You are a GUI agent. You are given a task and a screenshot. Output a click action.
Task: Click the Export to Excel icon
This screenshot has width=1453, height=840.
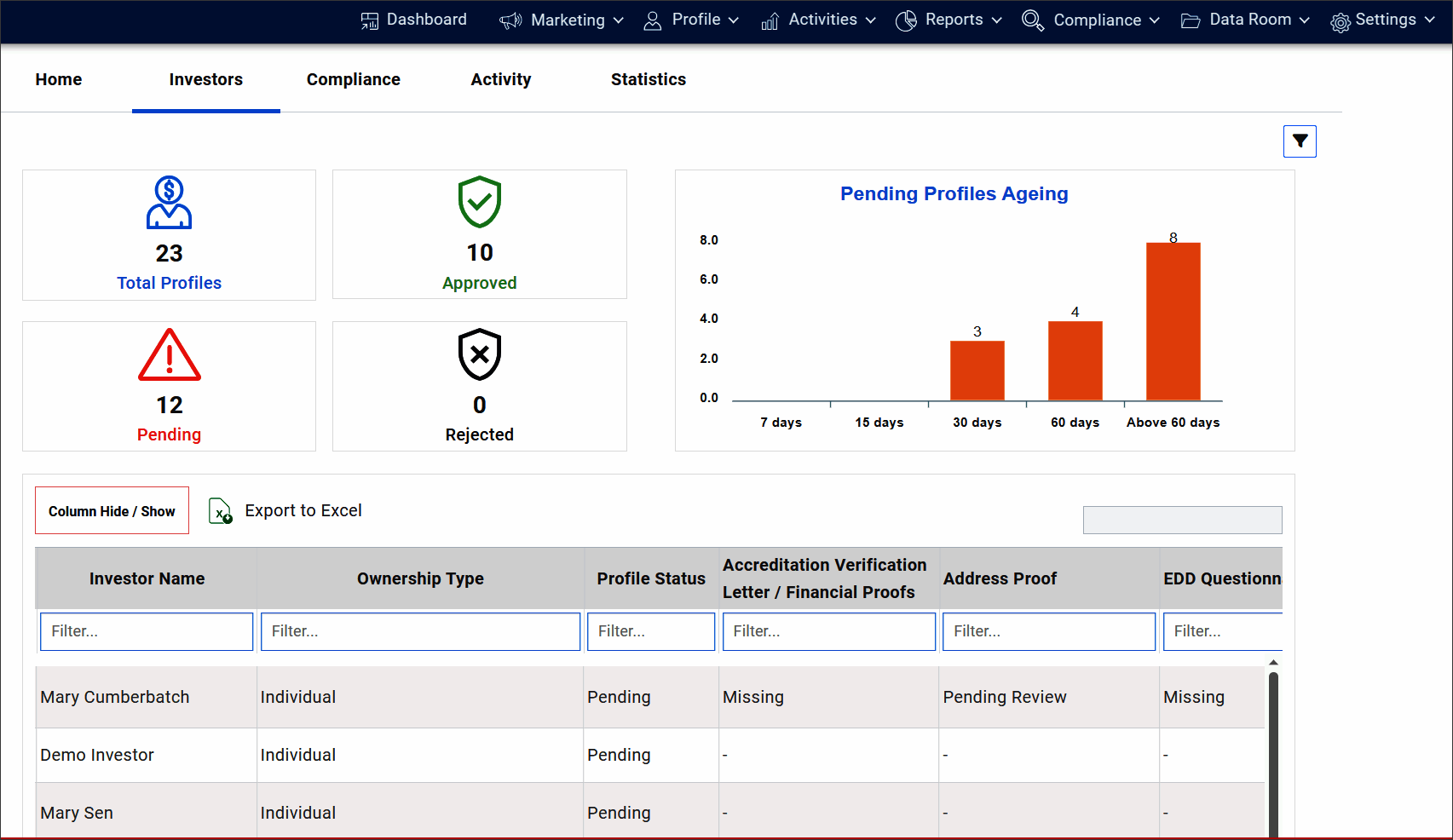(x=221, y=511)
